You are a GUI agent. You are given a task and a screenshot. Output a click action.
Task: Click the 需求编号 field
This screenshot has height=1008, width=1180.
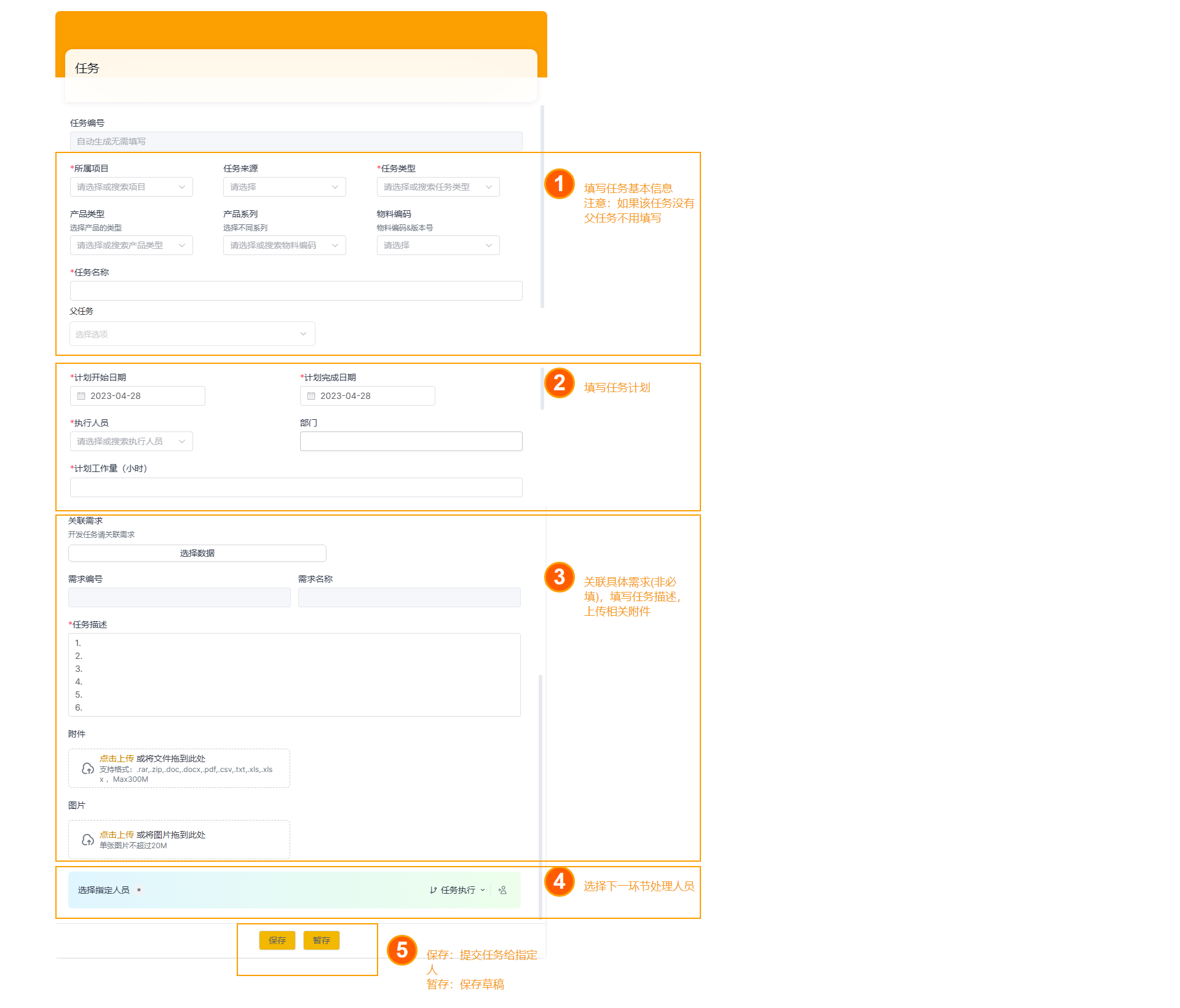[x=179, y=597]
